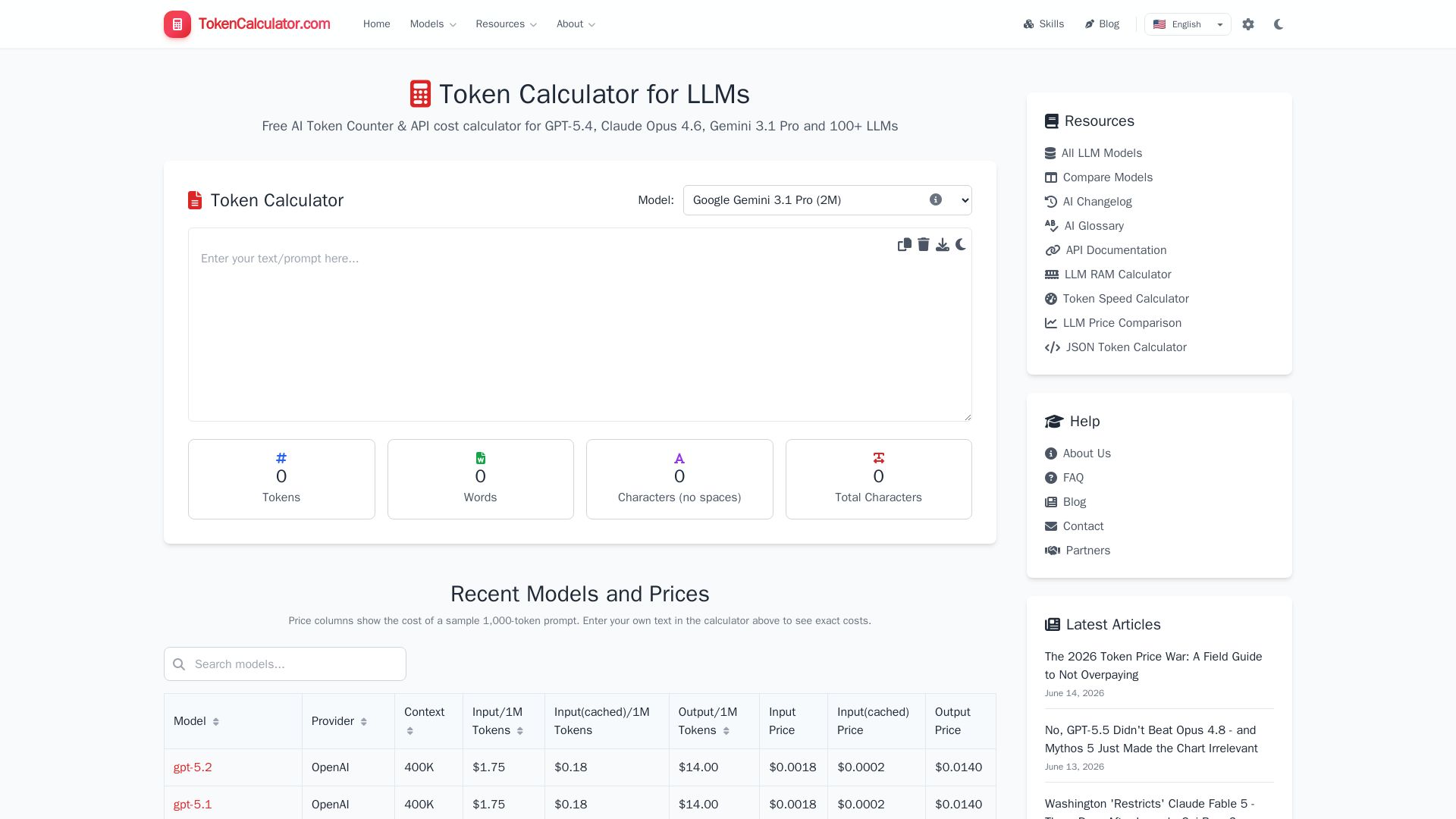This screenshot has width=1456, height=819.
Task: Open the About Us help link
Action: pos(1087,453)
